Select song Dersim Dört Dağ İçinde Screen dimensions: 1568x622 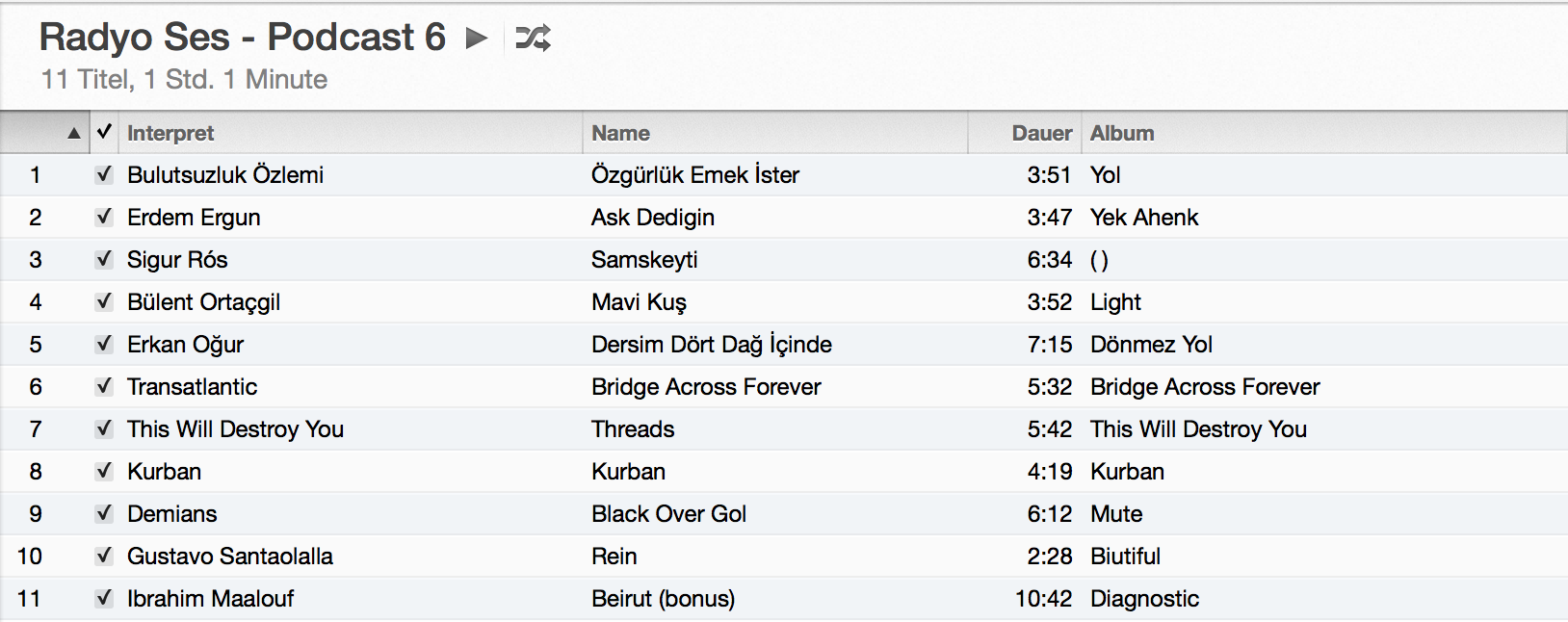pos(712,345)
